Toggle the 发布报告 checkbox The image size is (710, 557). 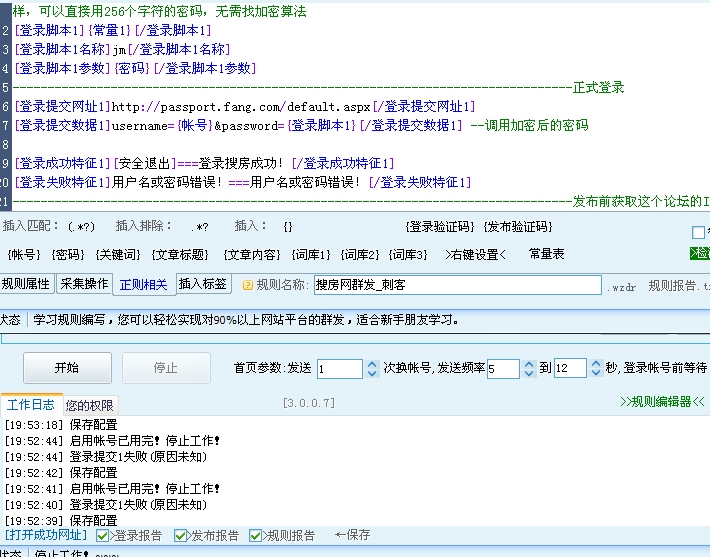click(x=180, y=536)
